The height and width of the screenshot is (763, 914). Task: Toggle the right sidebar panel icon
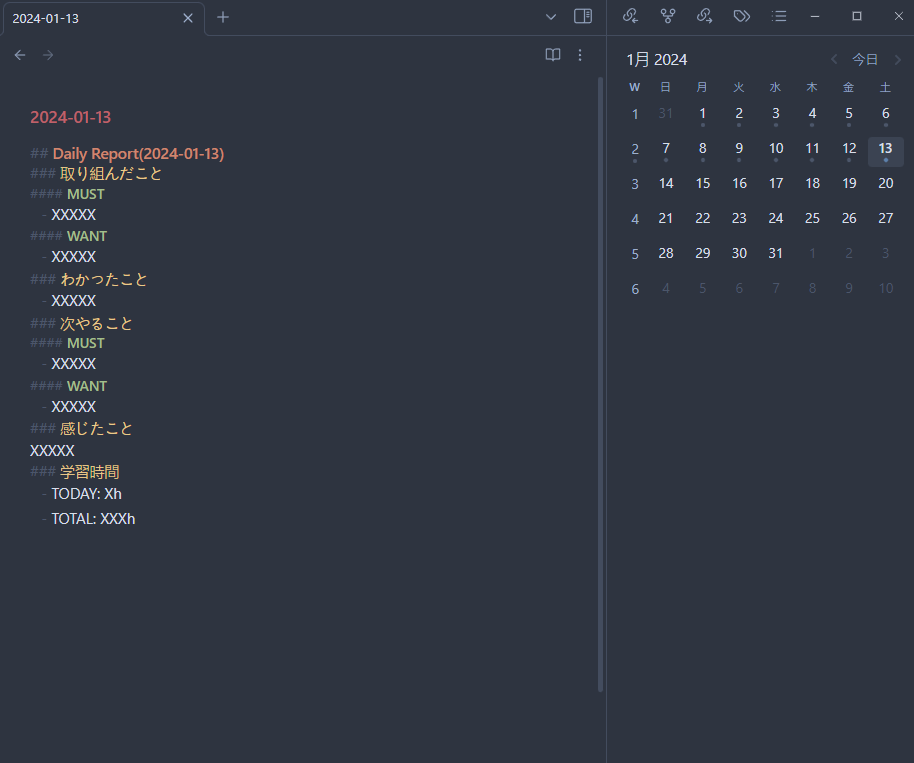[583, 16]
